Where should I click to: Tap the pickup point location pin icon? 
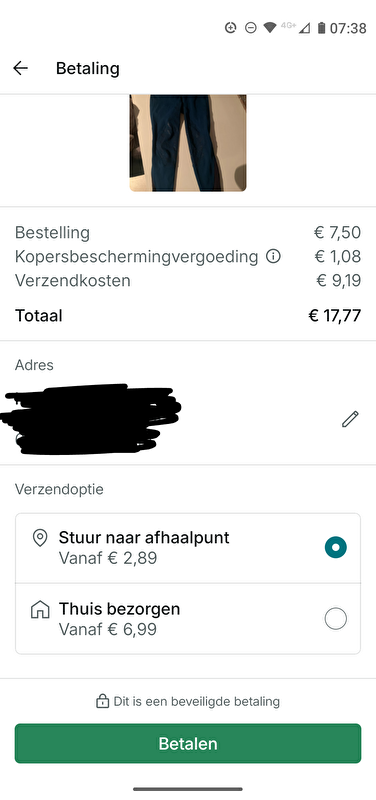coord(40,538)
